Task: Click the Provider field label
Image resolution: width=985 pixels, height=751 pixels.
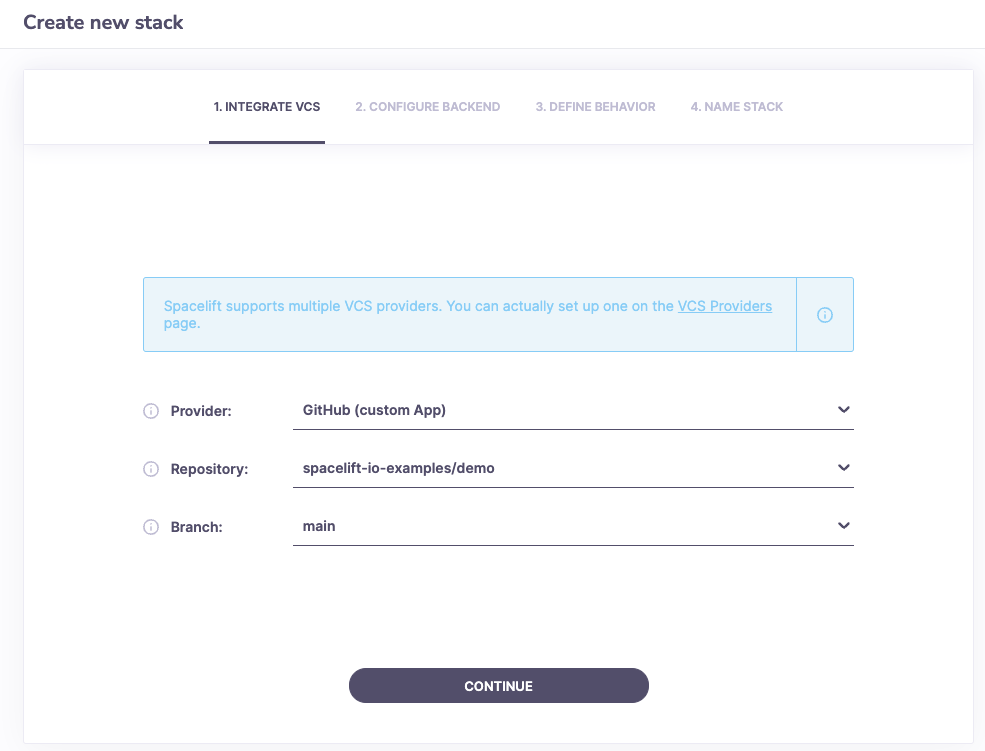Action: (x=201, y=411)
